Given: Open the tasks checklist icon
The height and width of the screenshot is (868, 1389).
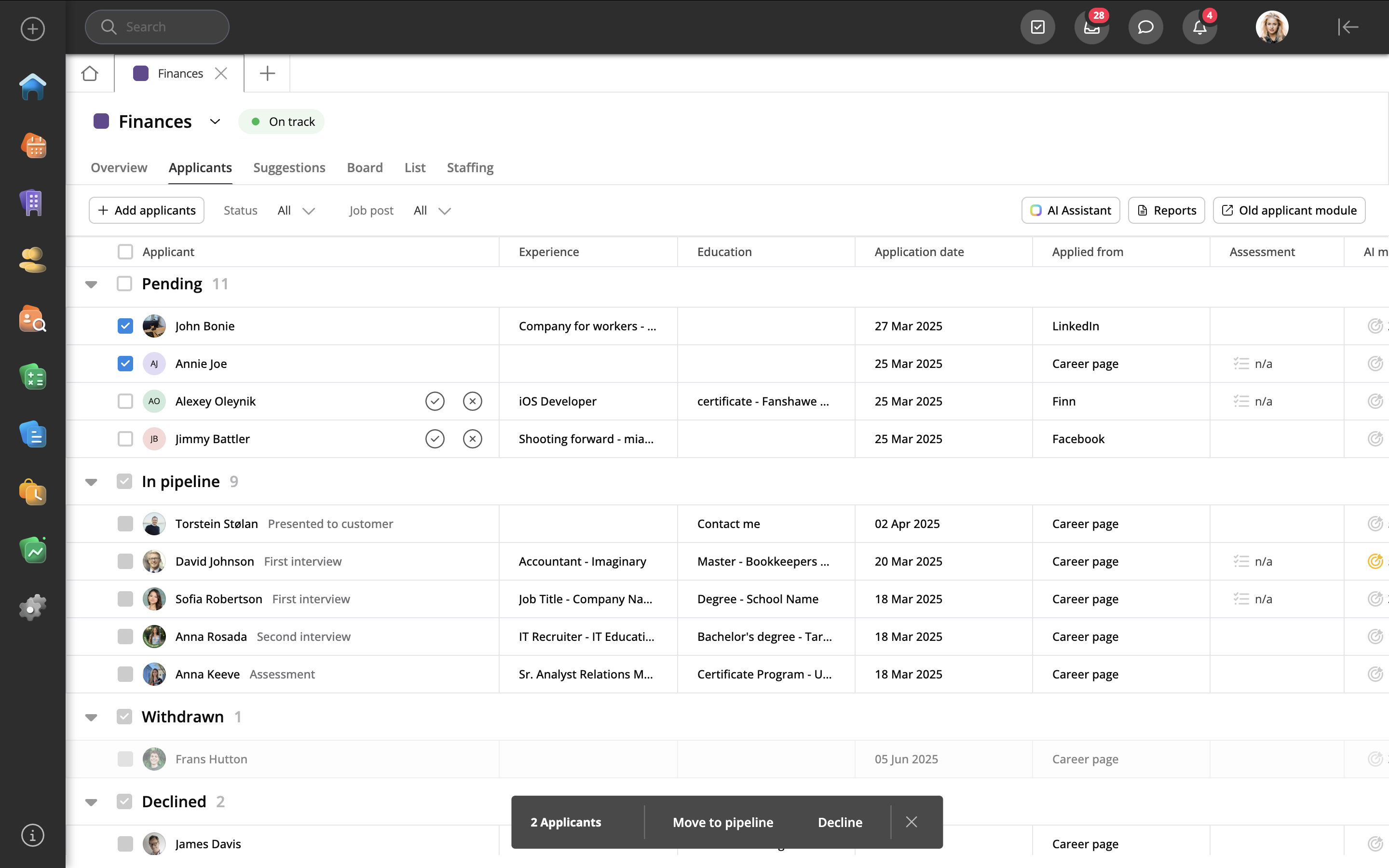Looking at the screenshot, I should pyautogui.click(x=1037, y=27).
